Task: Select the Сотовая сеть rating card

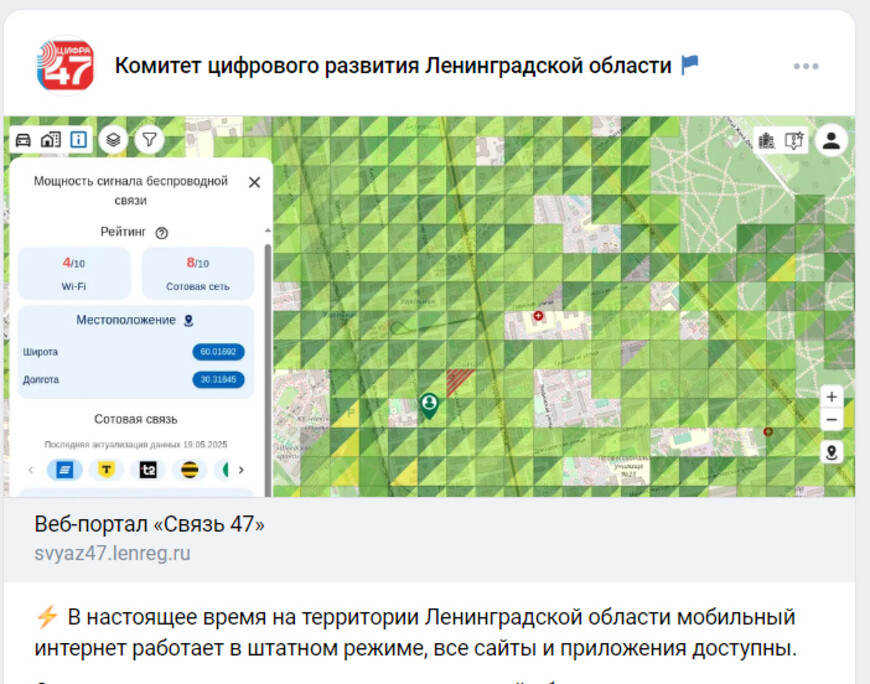Action: point(197,273)
